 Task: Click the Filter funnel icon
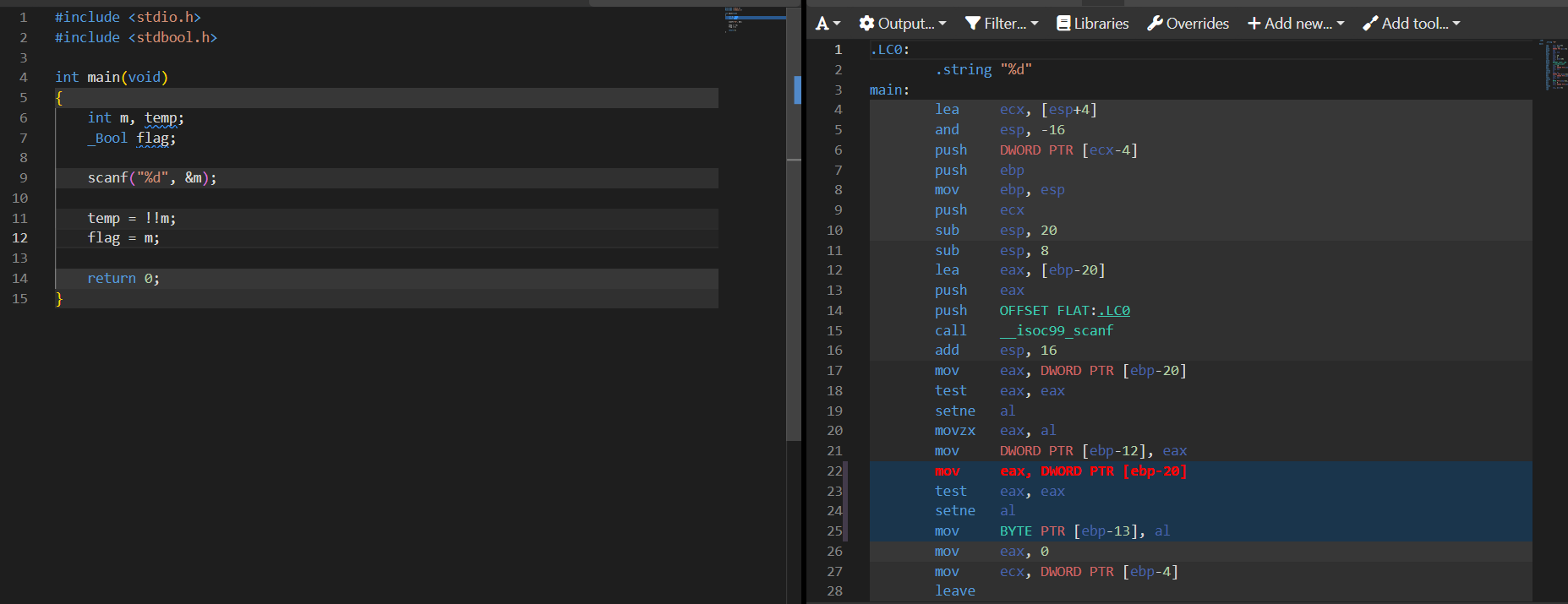(973, 24)
